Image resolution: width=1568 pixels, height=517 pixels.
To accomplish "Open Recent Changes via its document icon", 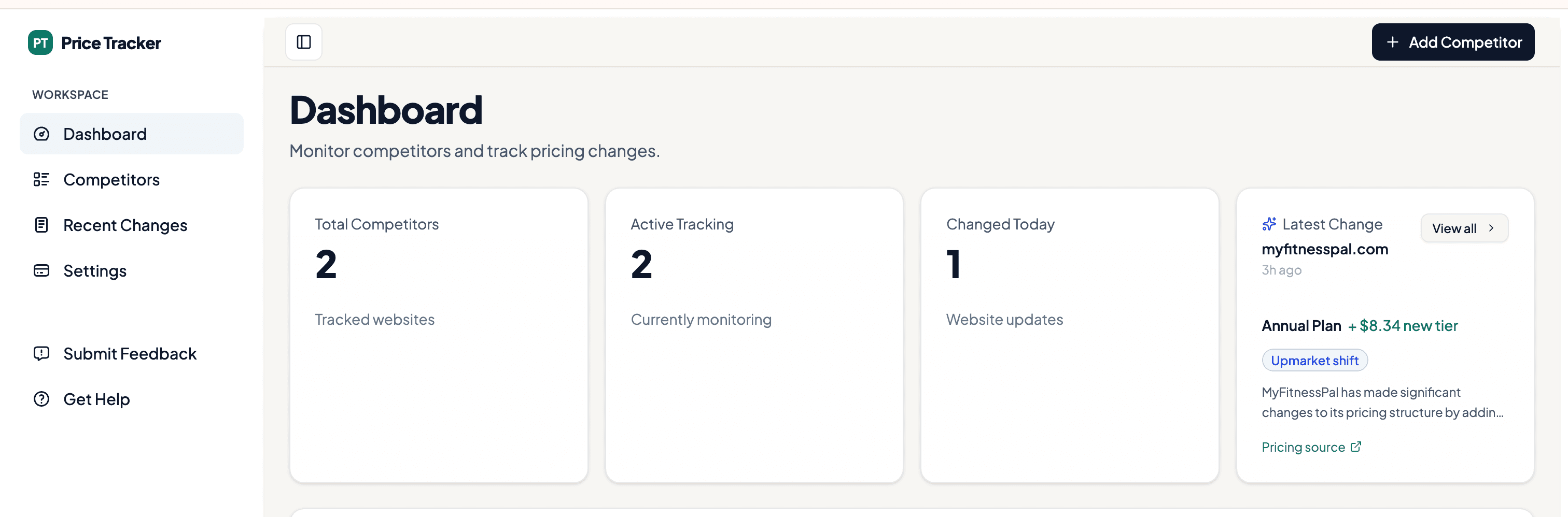I will coord(41,225).
